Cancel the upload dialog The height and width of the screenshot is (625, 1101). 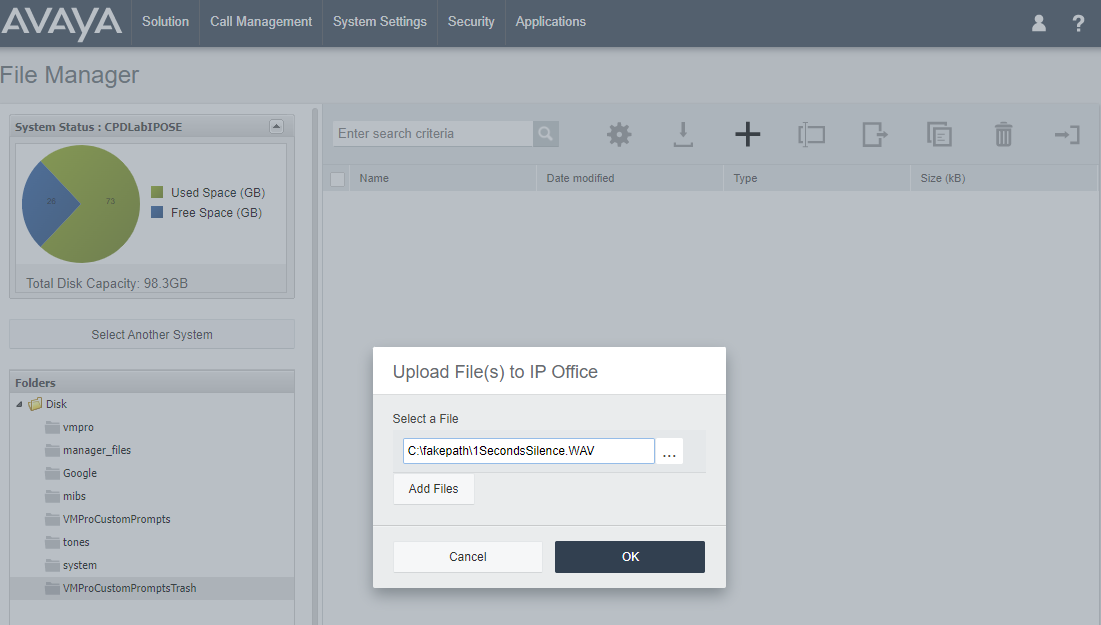[x=468, y=557]
